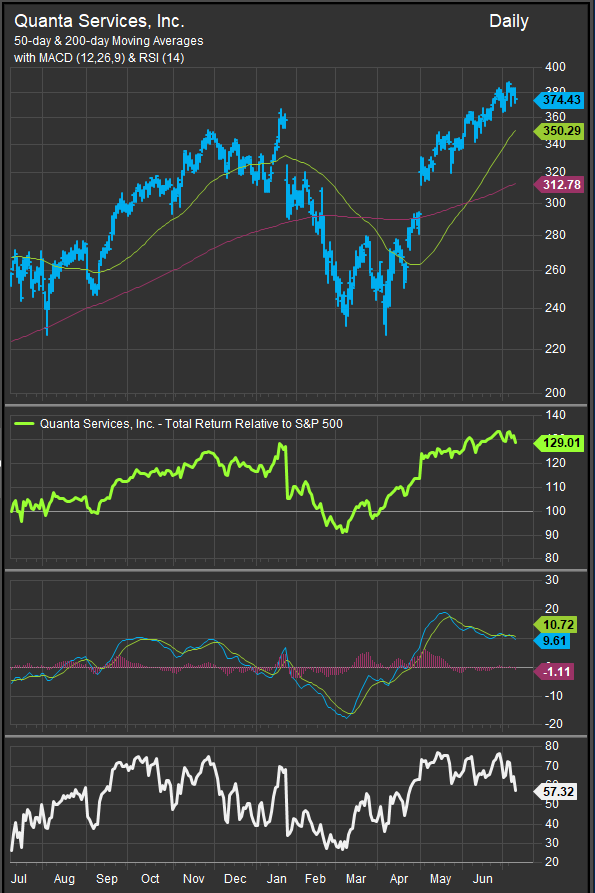
Task: Click the Daily timeframe label
Action: click(508, 22)
